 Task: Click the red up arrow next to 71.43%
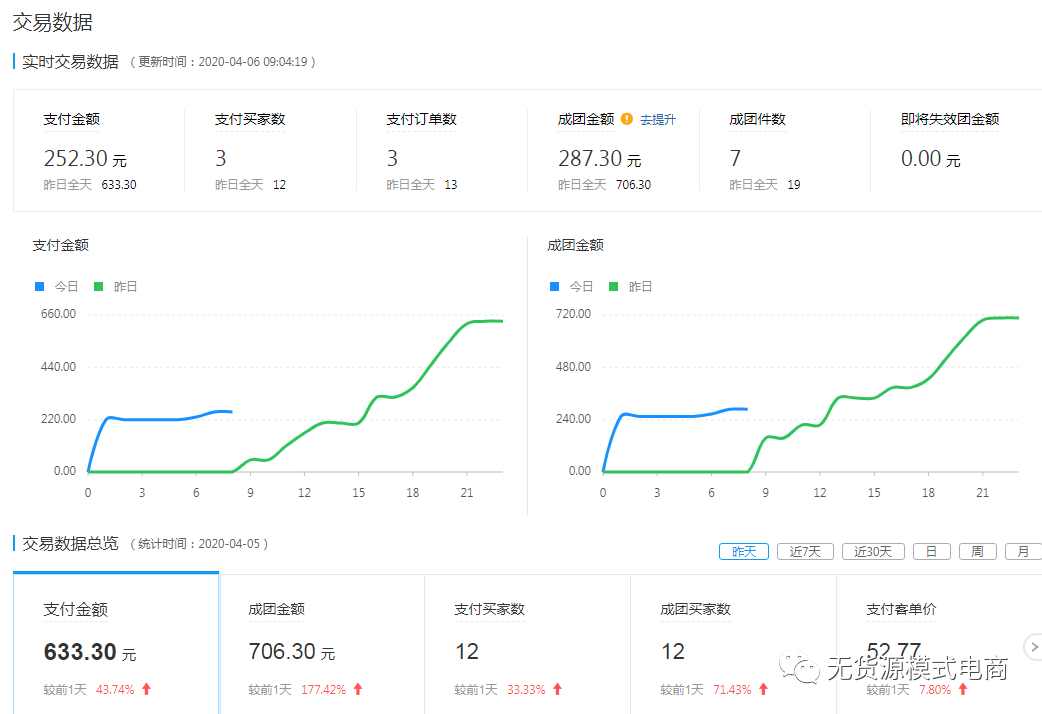point(764,689)
